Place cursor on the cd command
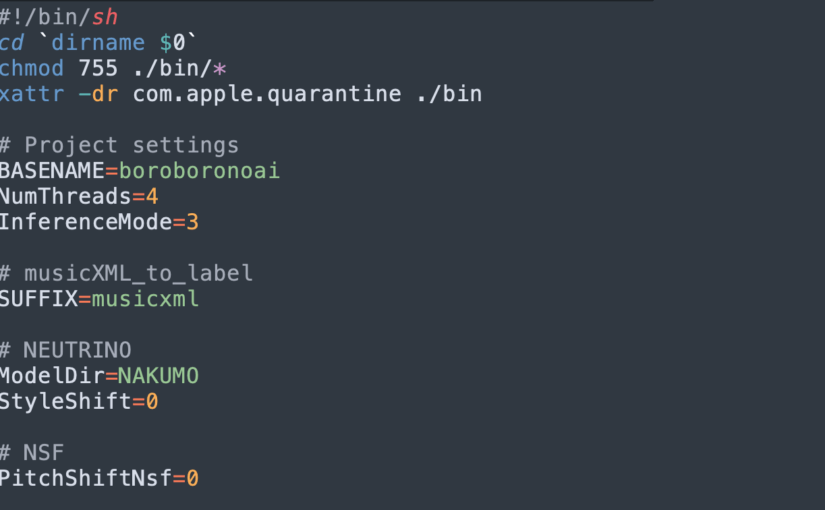 (x=13, y=43)
